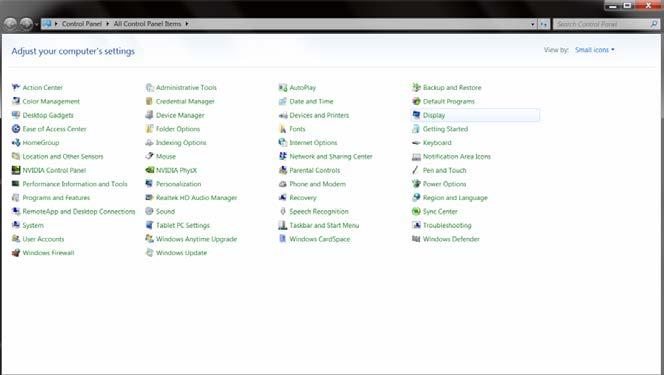The height and width of the screenshot is (375, 664).
Task: Click the refresh button beside address bar
Action: [544, 24]
